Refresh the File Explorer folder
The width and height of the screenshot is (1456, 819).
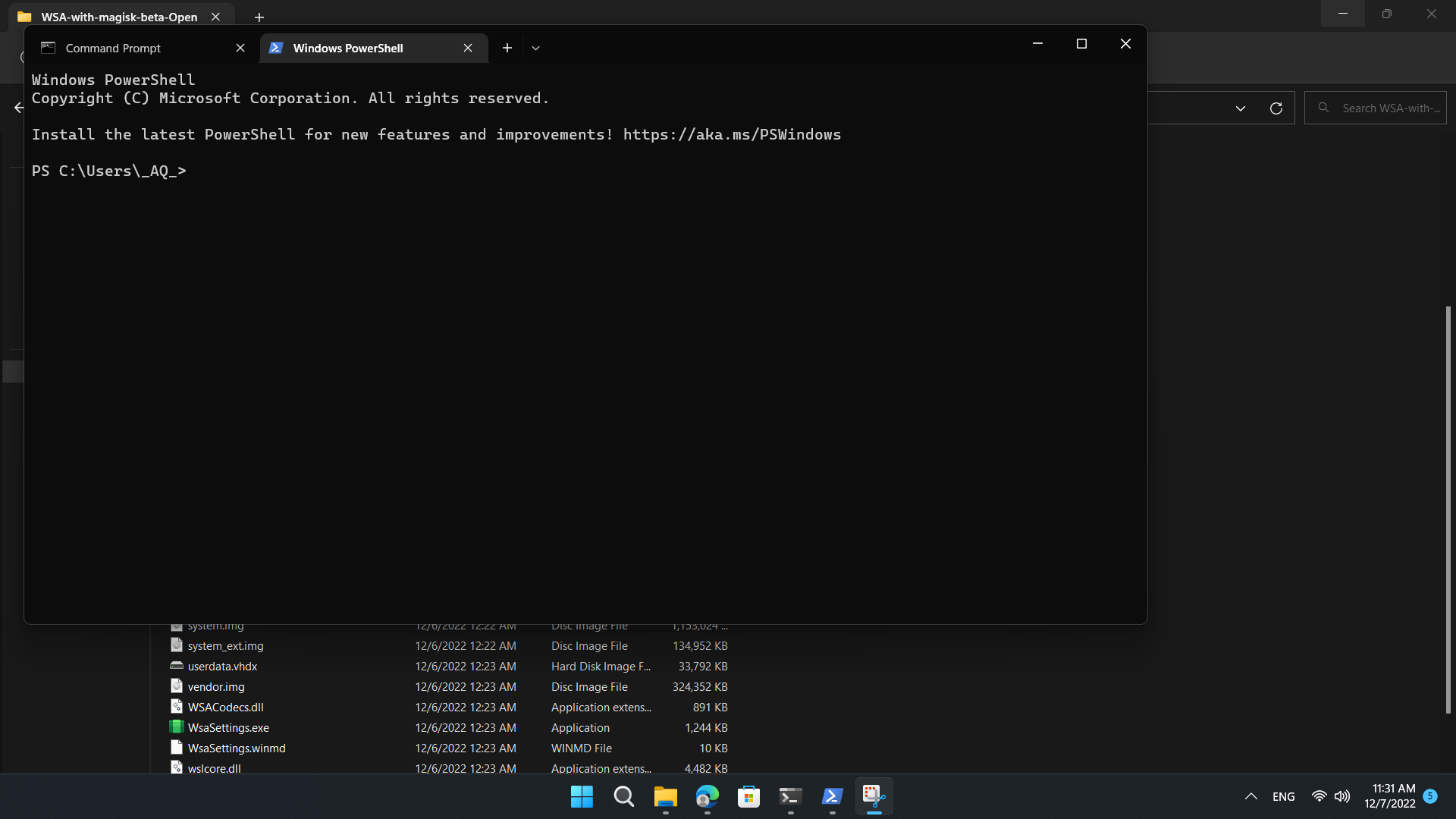click(x=1276, y=108)
